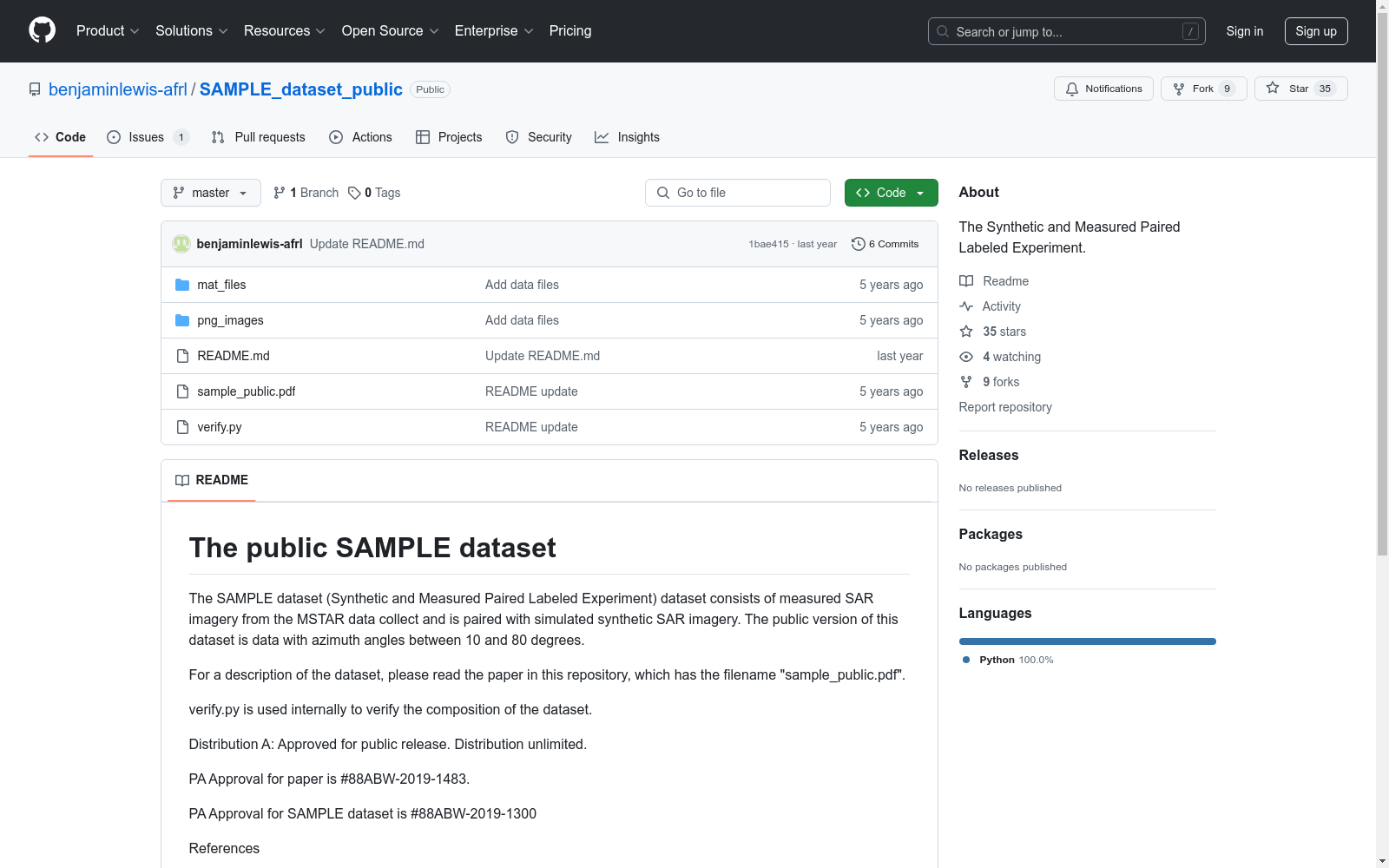This screenshot has height=868, width=1389.
Task: Fork the repository using Fork button
Action: click(x=1203, y=89)
